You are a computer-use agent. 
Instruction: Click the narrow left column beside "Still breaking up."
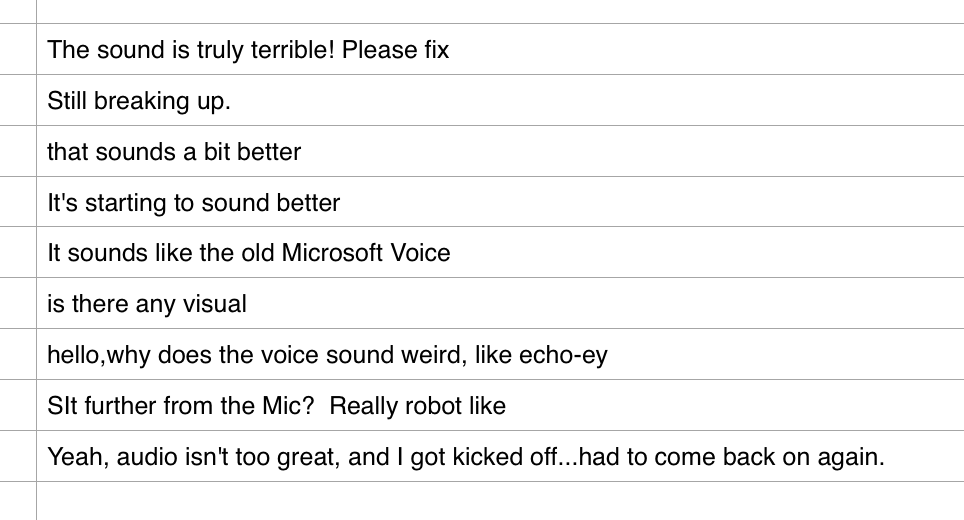tap(18, 100)
